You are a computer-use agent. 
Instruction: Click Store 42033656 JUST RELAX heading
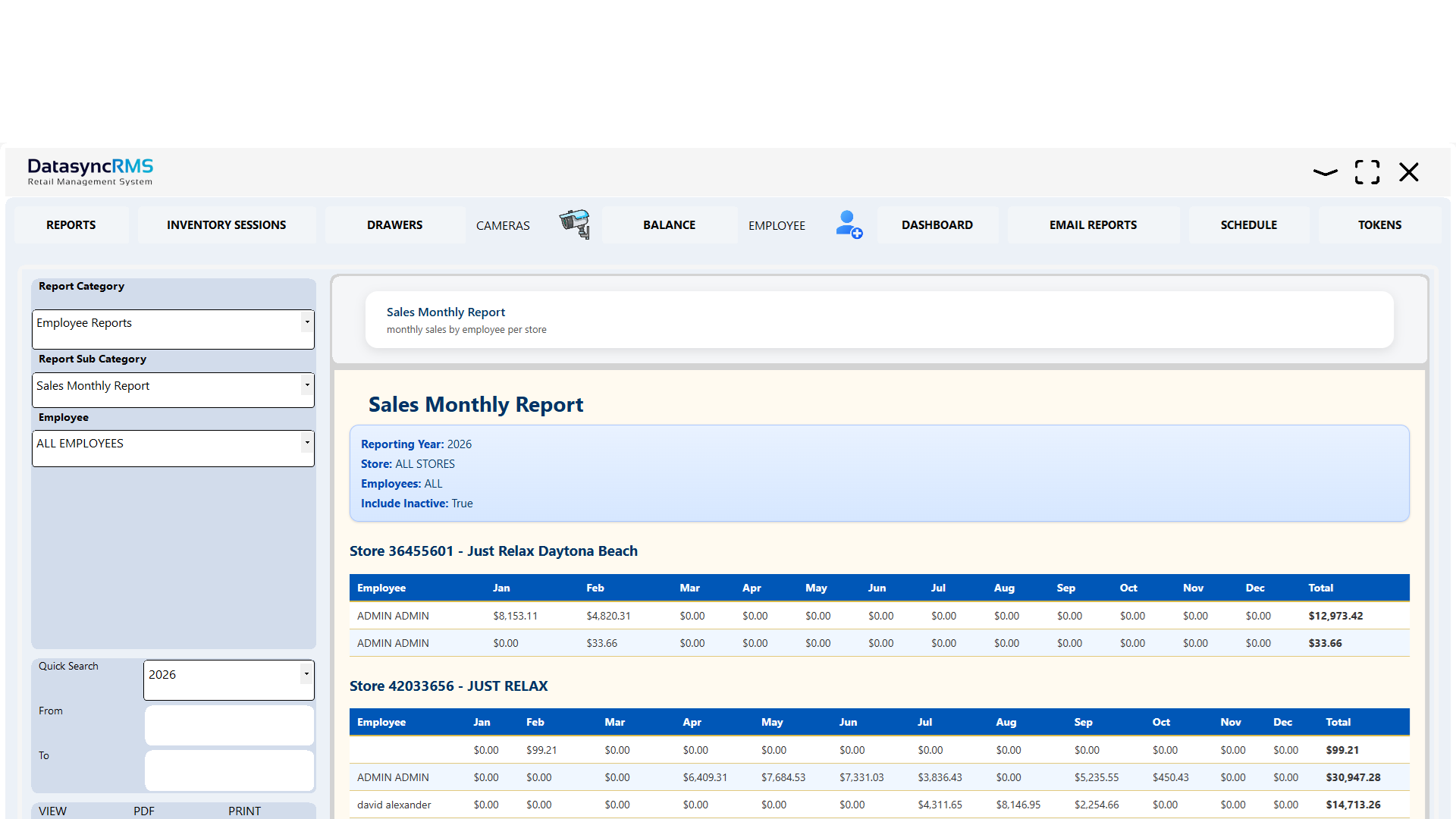[449, 686]
